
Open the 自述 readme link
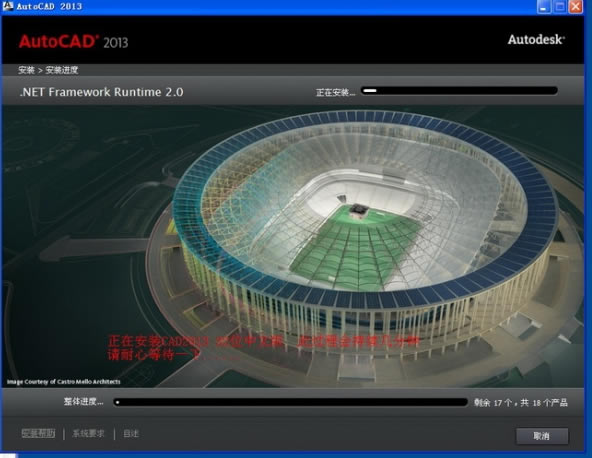tap(131, 434)
